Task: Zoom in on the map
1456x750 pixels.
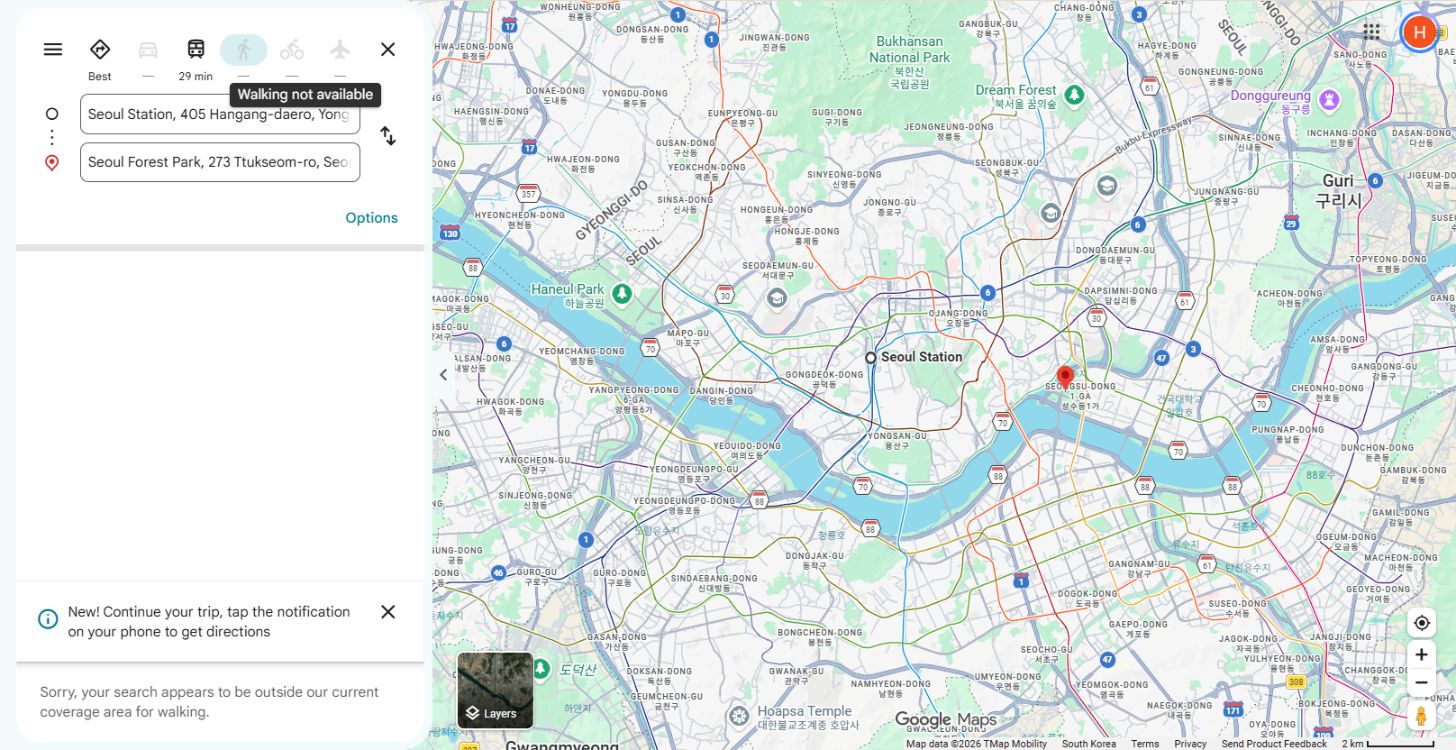Action: coord(1421,655)
